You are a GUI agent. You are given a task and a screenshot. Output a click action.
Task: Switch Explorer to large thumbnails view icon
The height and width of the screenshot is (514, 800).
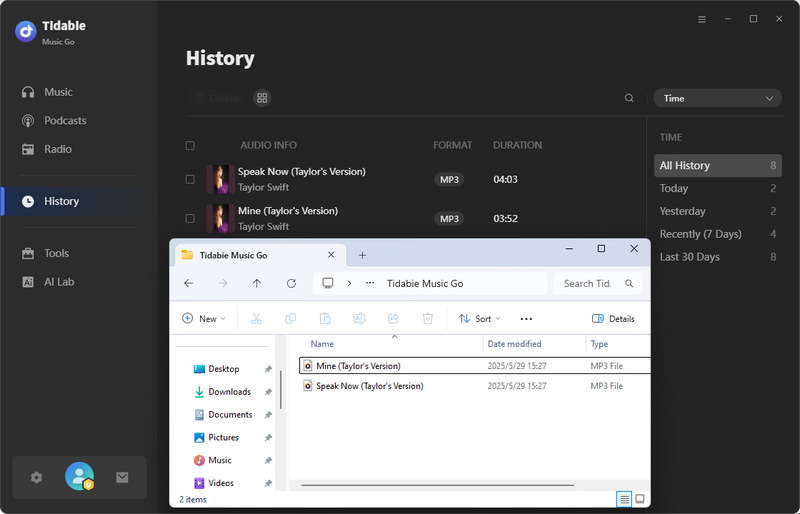click(640, 499)
